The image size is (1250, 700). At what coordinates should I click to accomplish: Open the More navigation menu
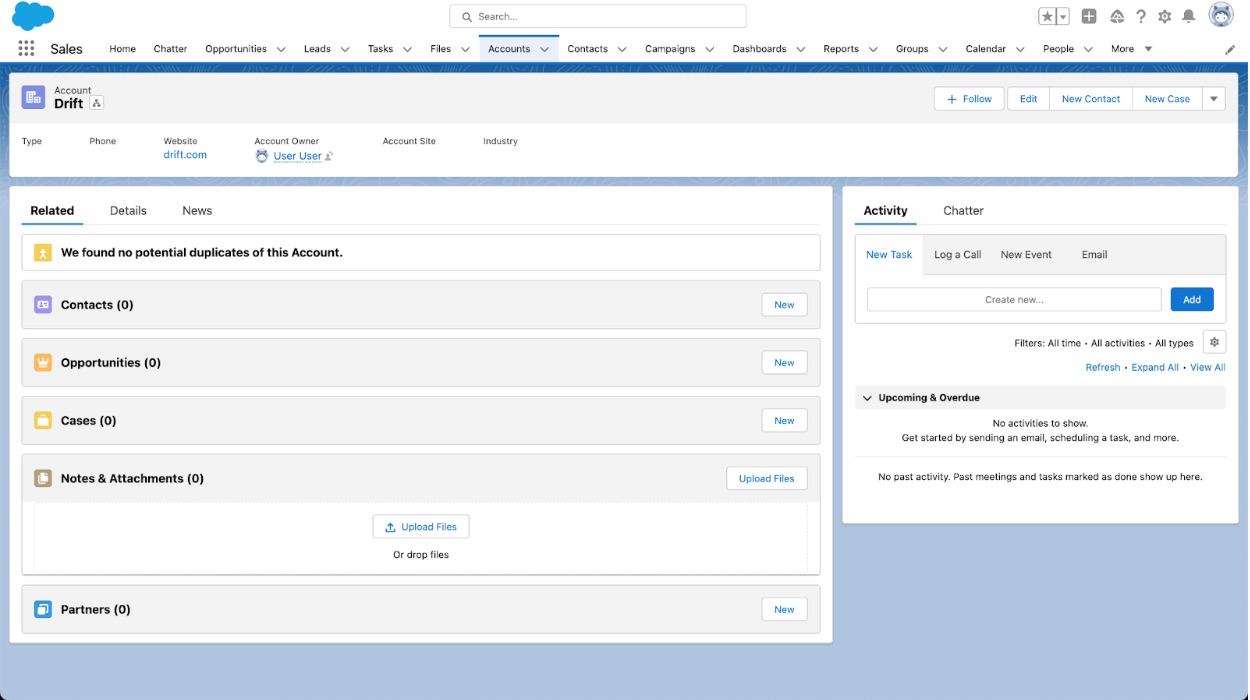coord(1131,49)
